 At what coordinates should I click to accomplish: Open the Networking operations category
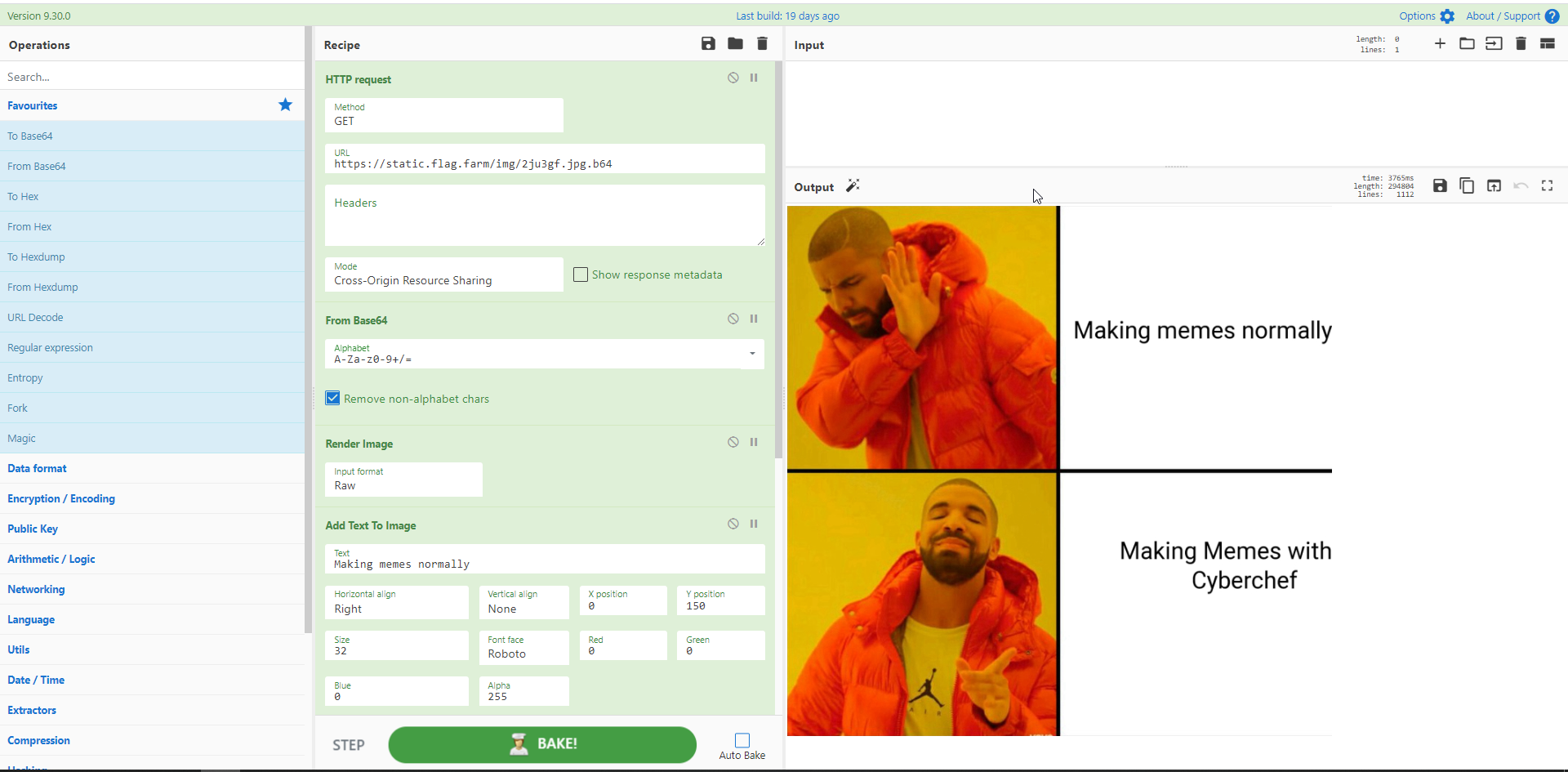(152, 589)
